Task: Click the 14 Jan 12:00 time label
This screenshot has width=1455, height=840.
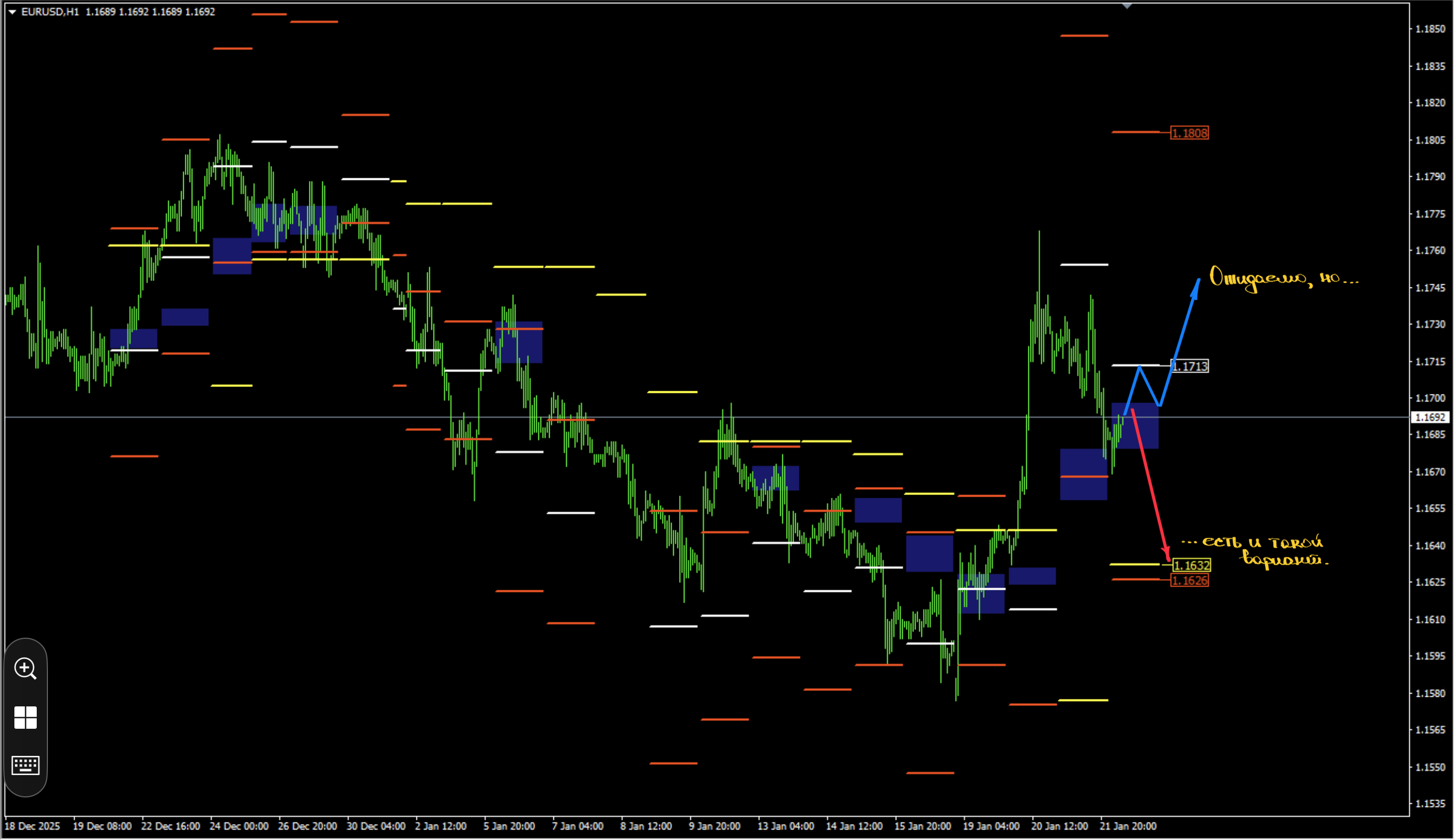Action: (x=854, y=826)
